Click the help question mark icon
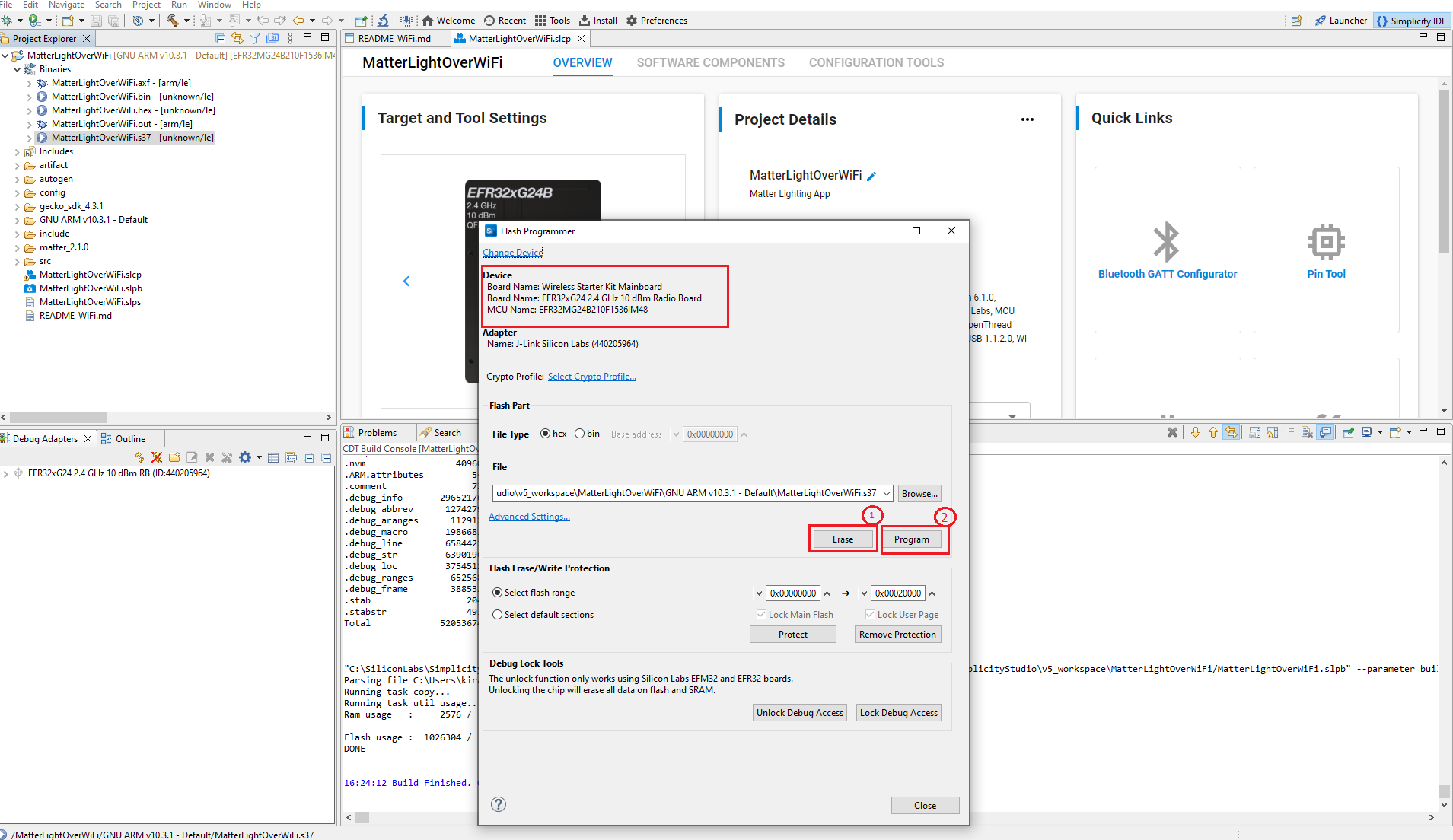The image size is (1453, 840). (x=499, y=804)
